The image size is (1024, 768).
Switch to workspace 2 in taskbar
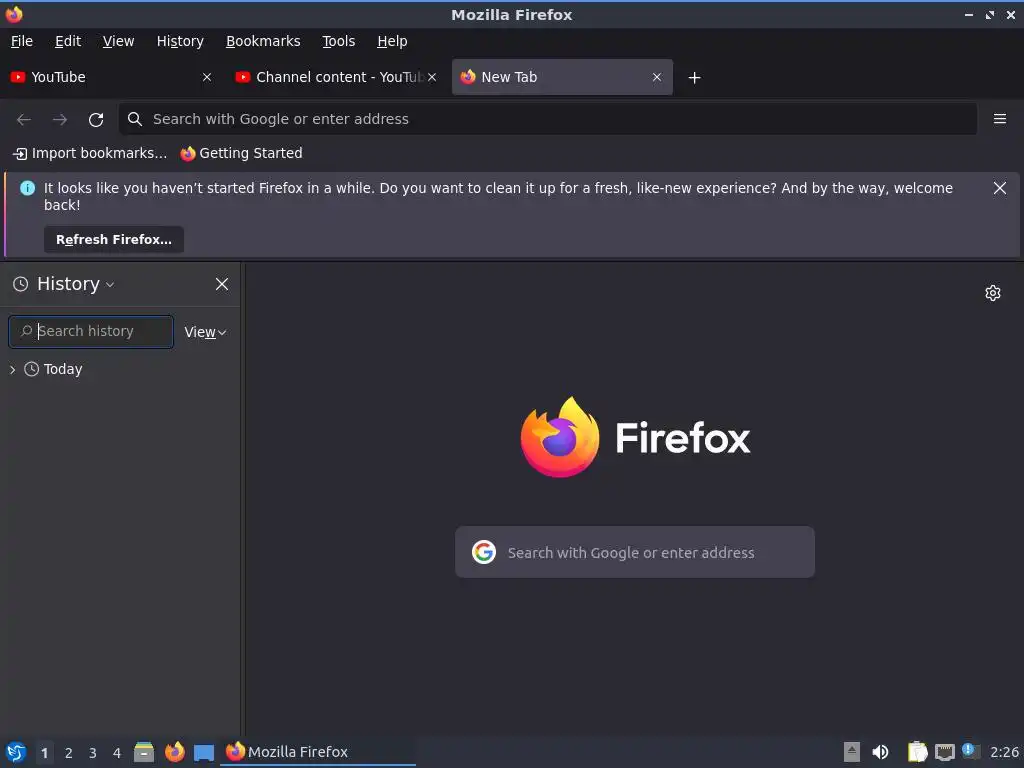69,753
